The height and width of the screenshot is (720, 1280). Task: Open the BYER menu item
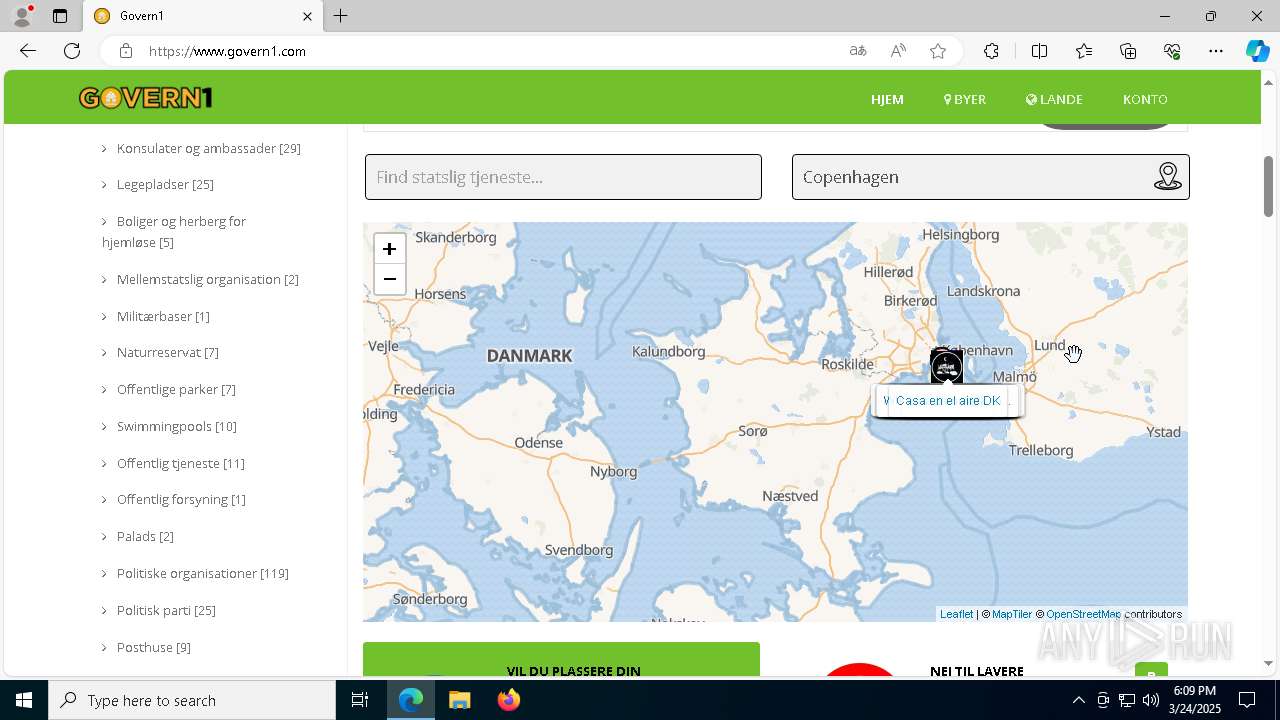965,99
